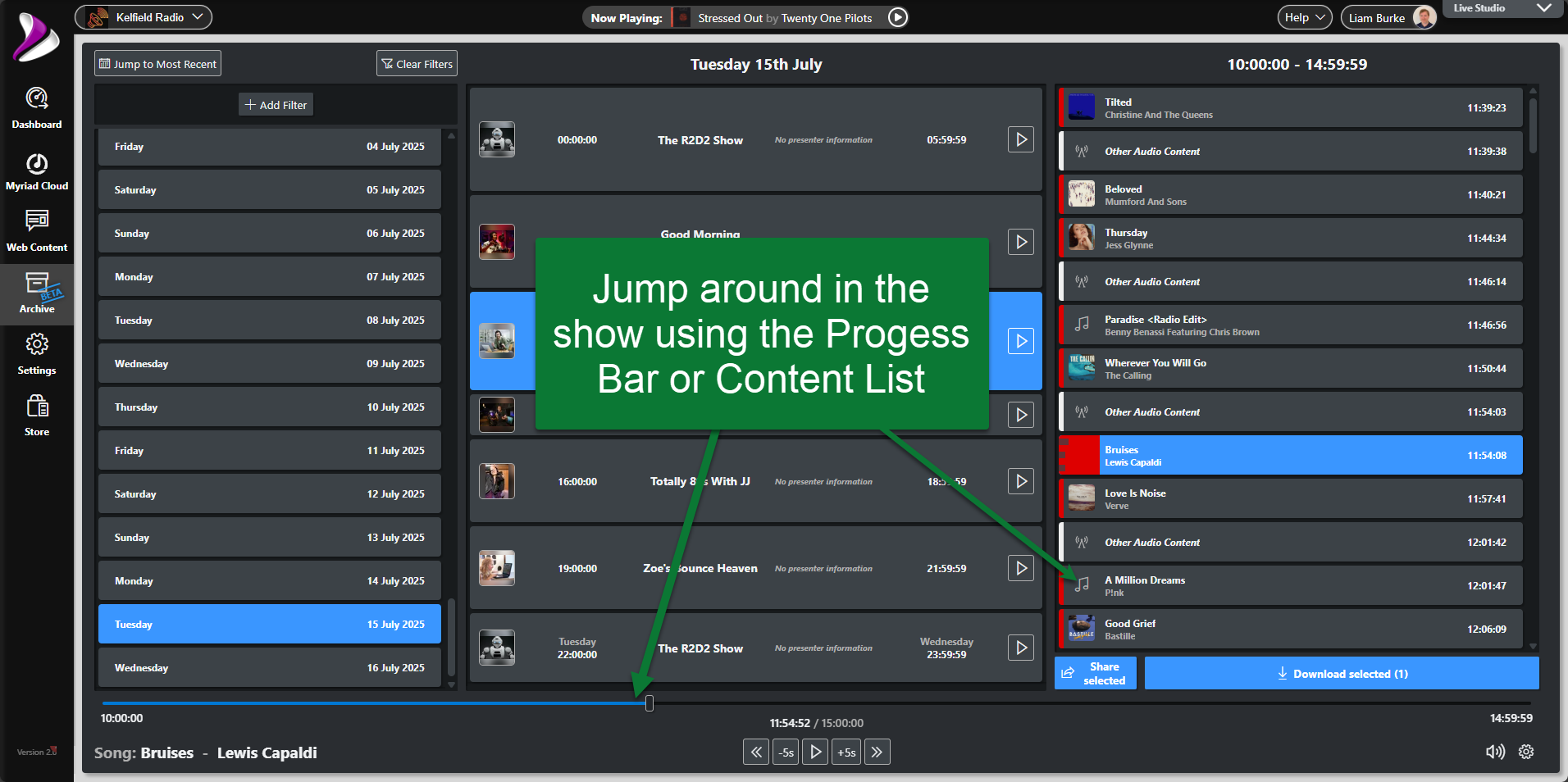Viewport: 1568px width, 782px height.
Task: Jump to Thursday by Jess Glynne
Action: (x=1291, y=239)
